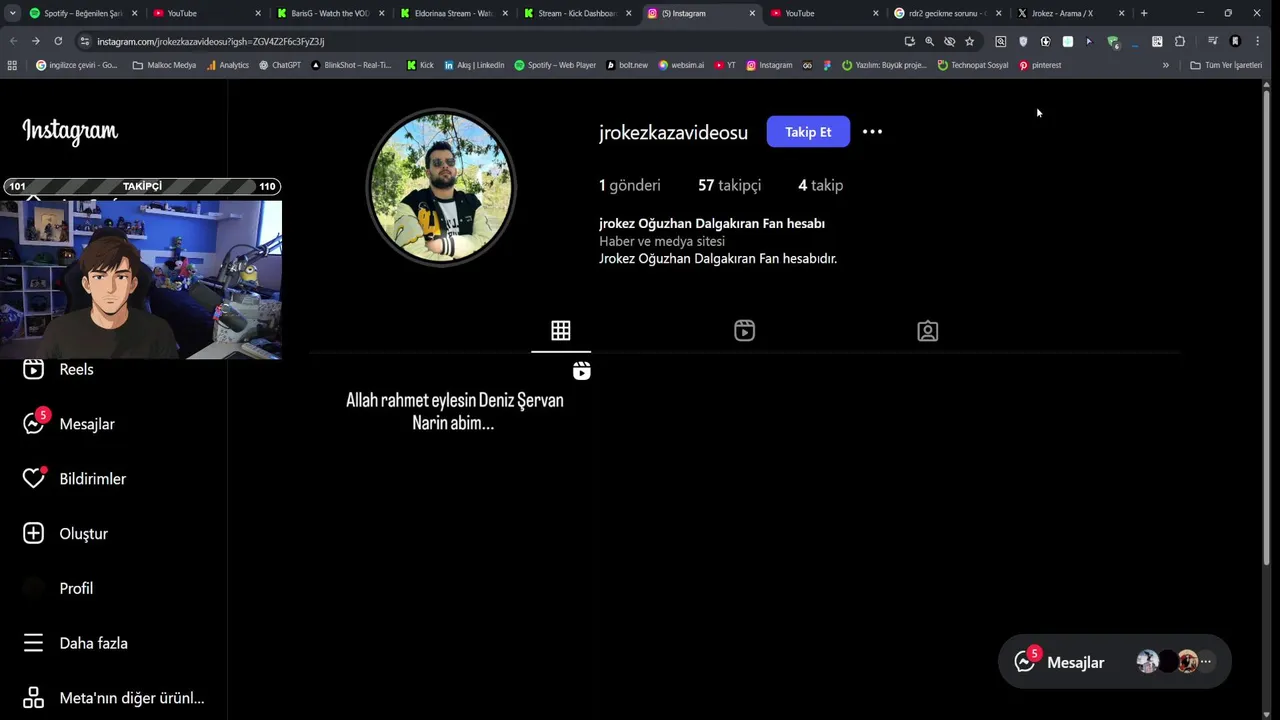Open the Reels icon in the Instagram sidebar
The image size is (1280, 720).
[x=34, y=369]
